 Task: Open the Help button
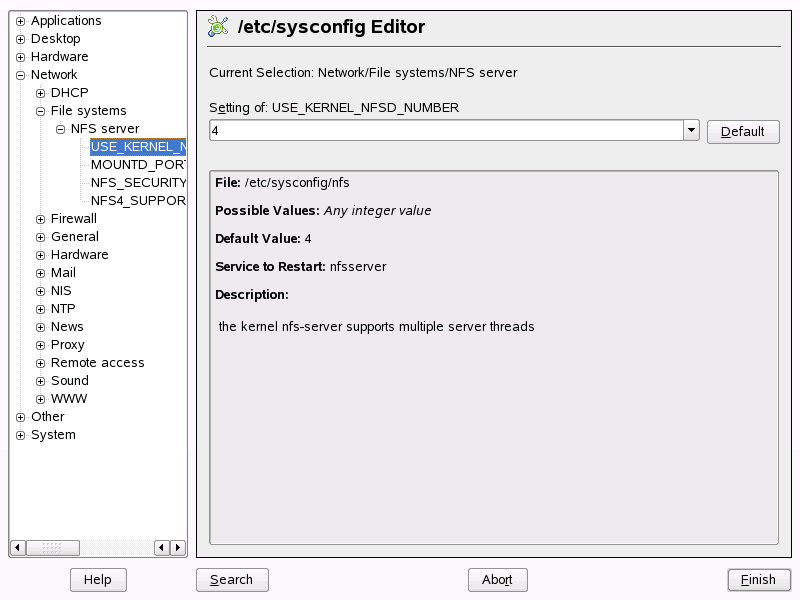click(98, 580)
